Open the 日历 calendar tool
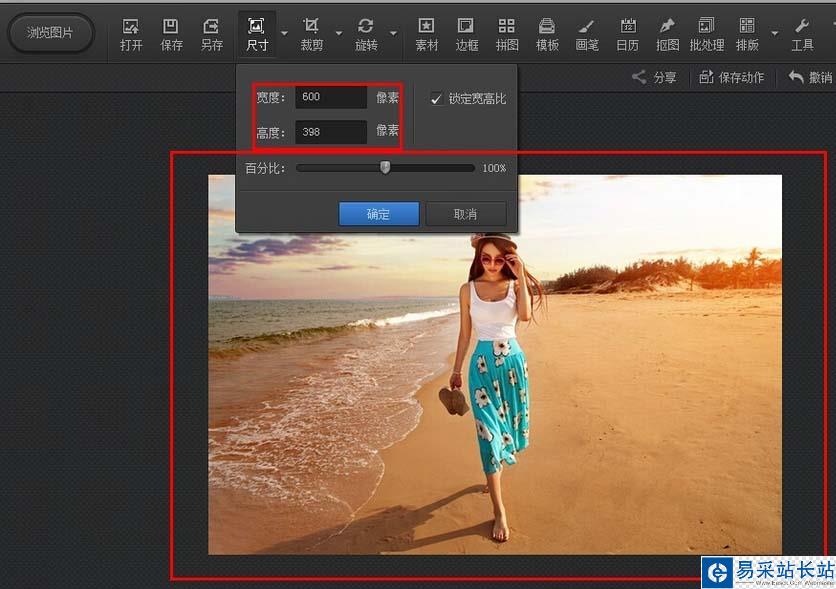 pos(628,35)
